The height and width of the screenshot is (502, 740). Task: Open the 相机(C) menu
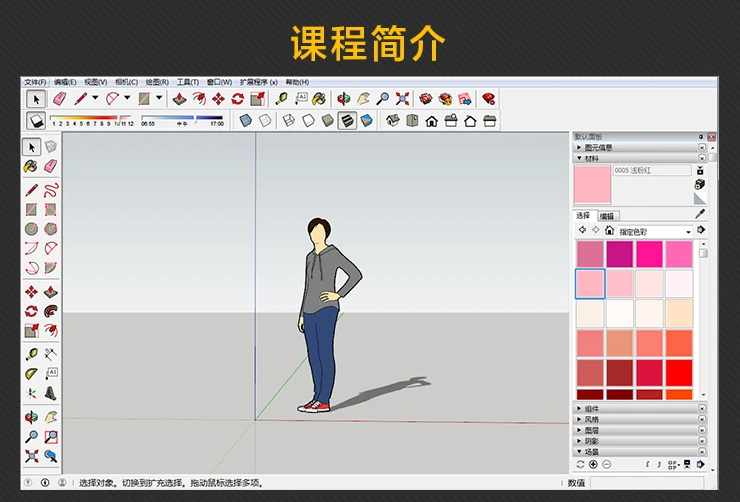[126, 82]
